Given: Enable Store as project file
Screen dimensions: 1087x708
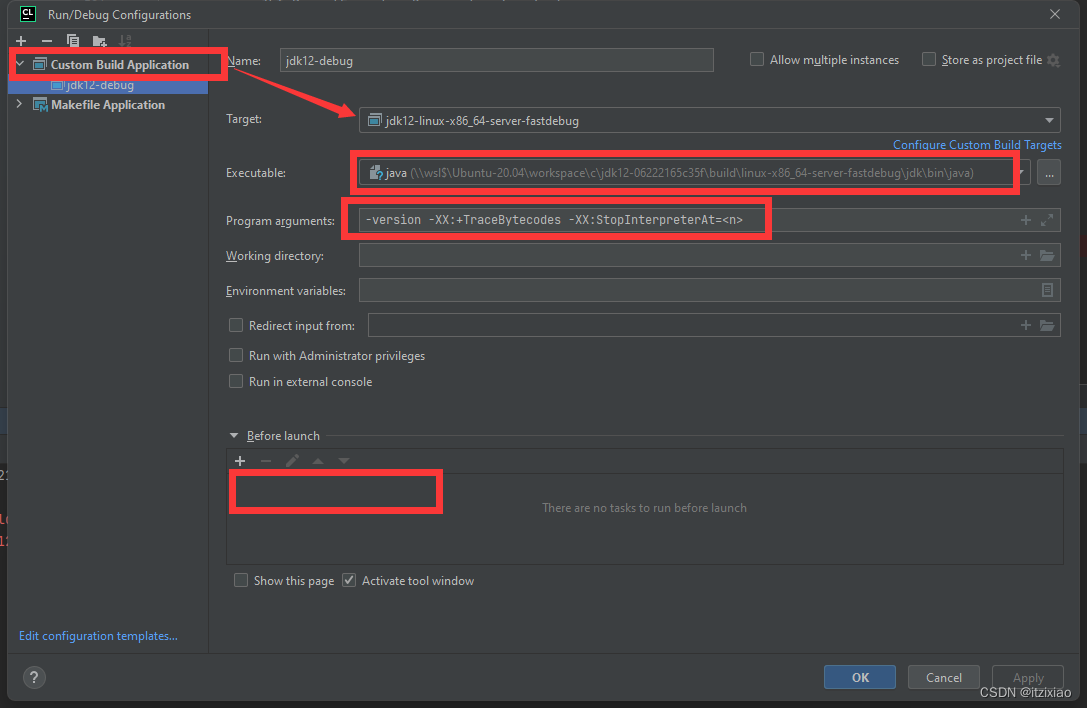Looking at the screenshot, I should [929, 60].
